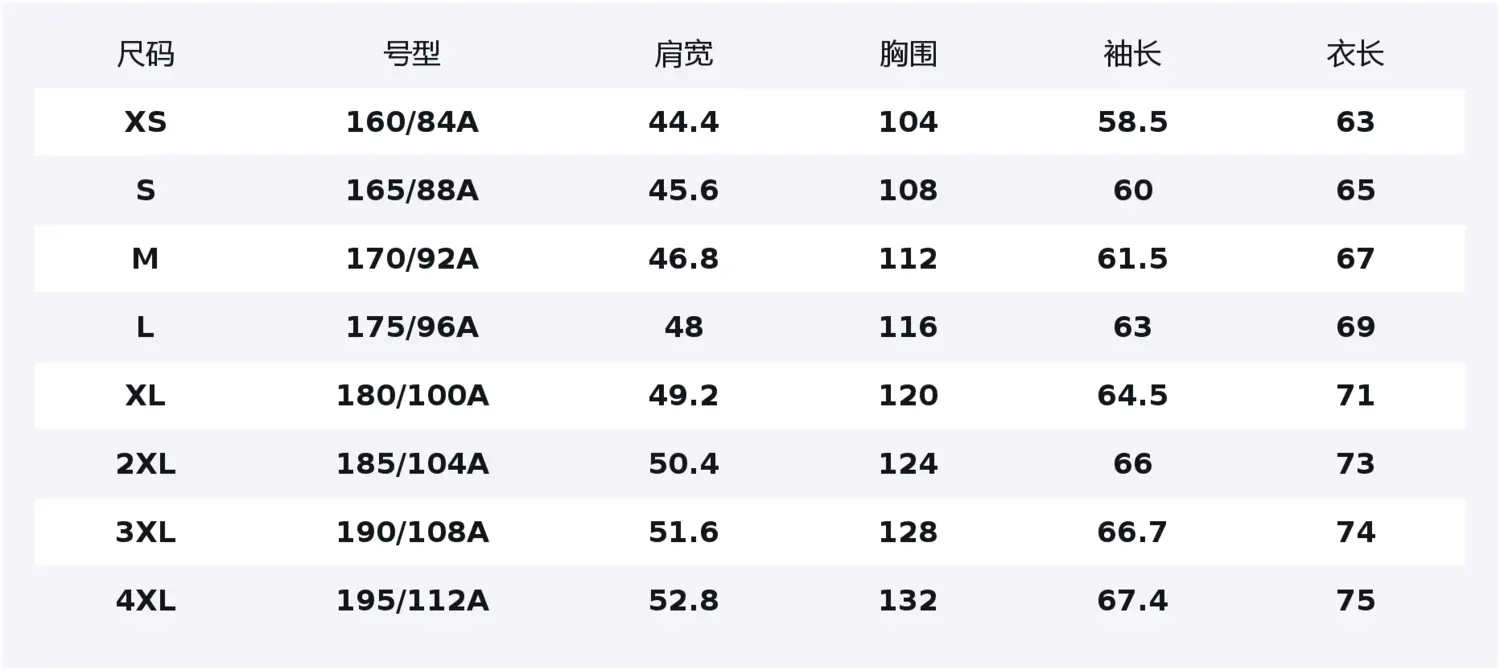Click the 4XL size label
The image size is (1500, 670).
tap(145, 601)
